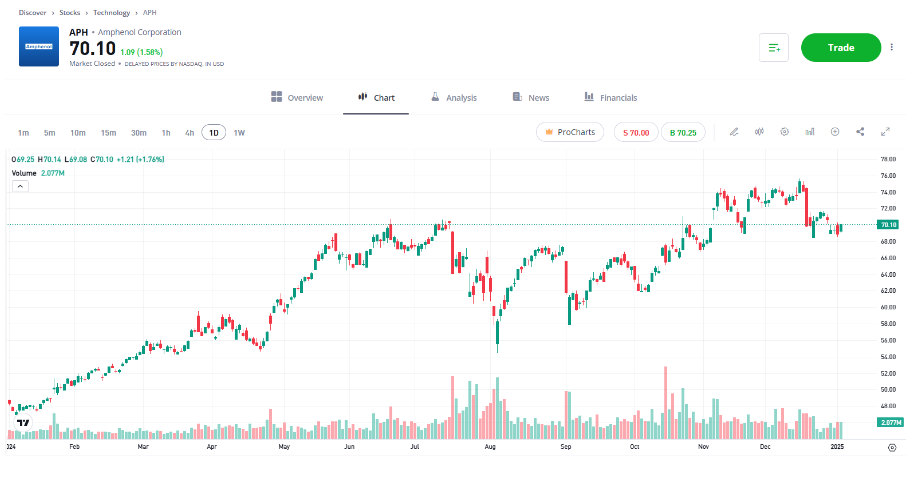Select the 15m timeframe
Screen dimensions: 918x478
[108, 133]
